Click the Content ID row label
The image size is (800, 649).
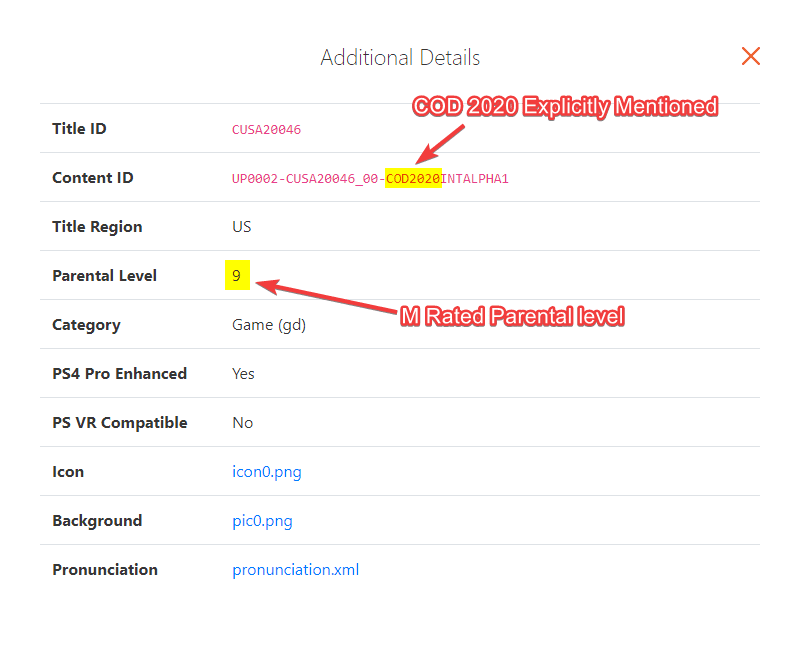[92, 178]
